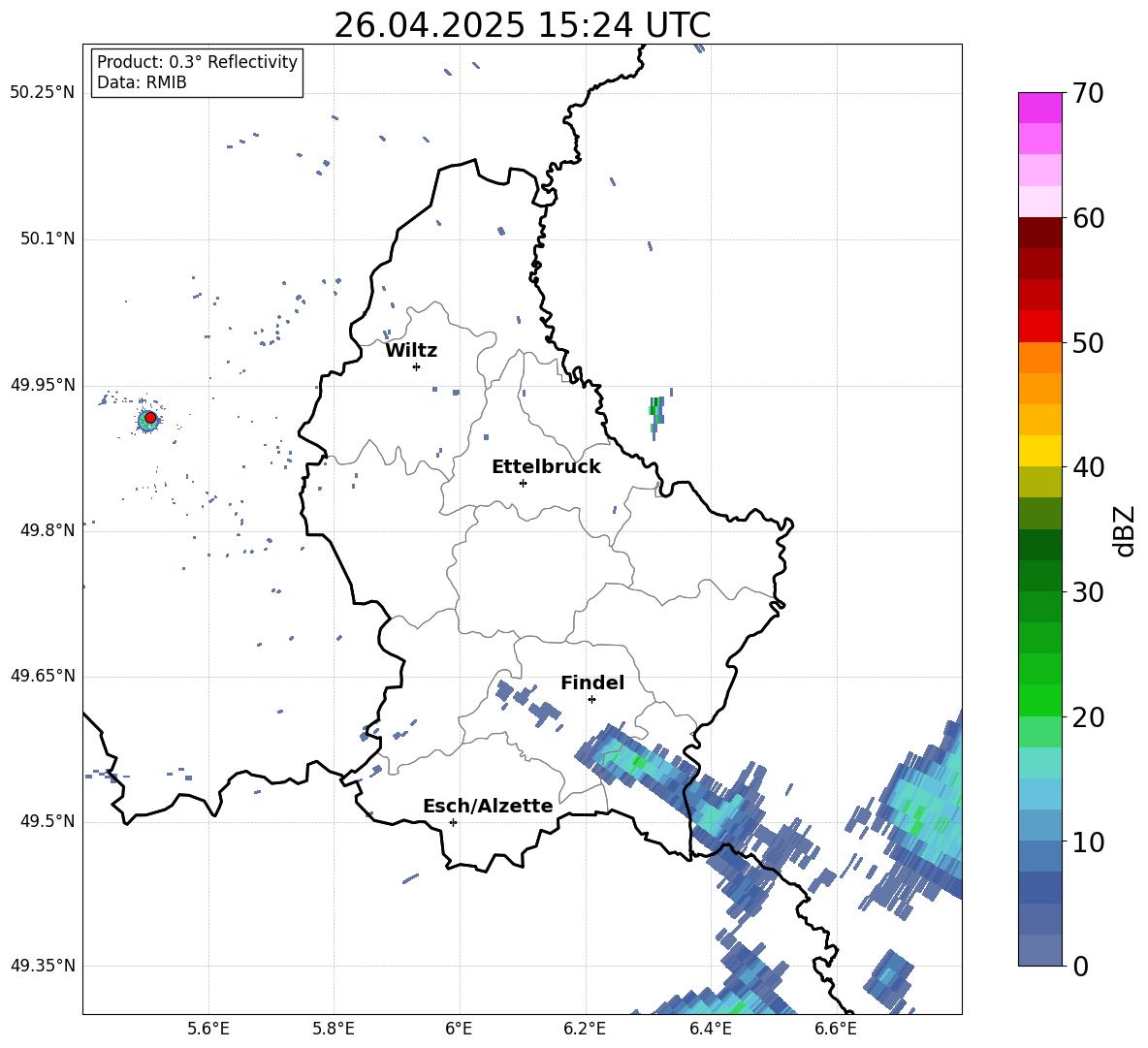The height and width of the screenshot is (1048, 1148).
Task: Click the 50.25°N latitude label
Action: (x=43, y=93)
